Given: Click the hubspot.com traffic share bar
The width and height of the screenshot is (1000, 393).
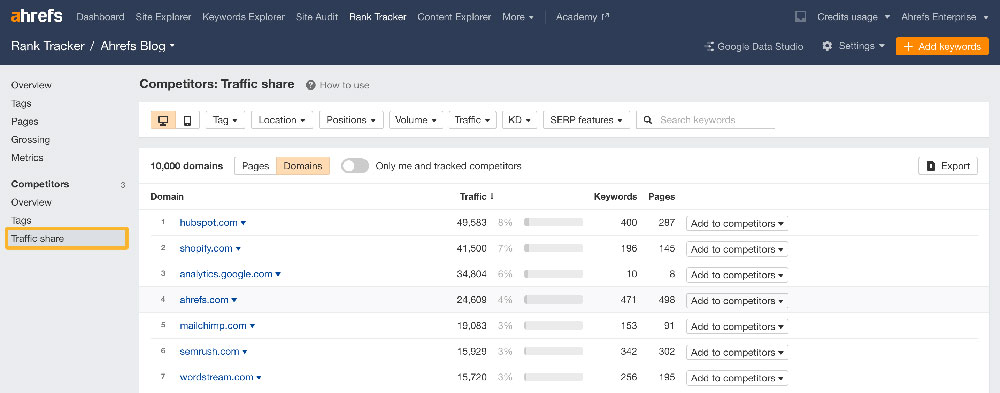Looking at the screenshot, I should click(x=553, y=223).
